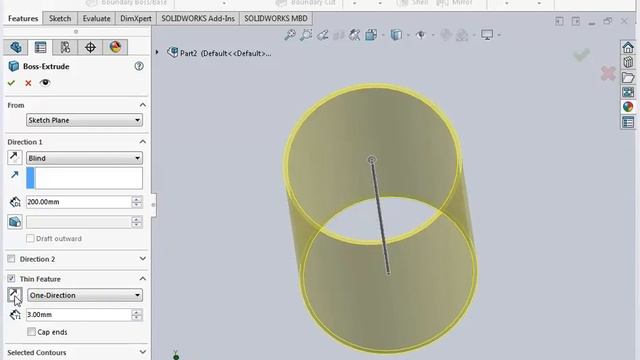Click the Direction of Extrusion arrow icon
Viewport: 640px width, 360px height.
click(x=15, y=175)
